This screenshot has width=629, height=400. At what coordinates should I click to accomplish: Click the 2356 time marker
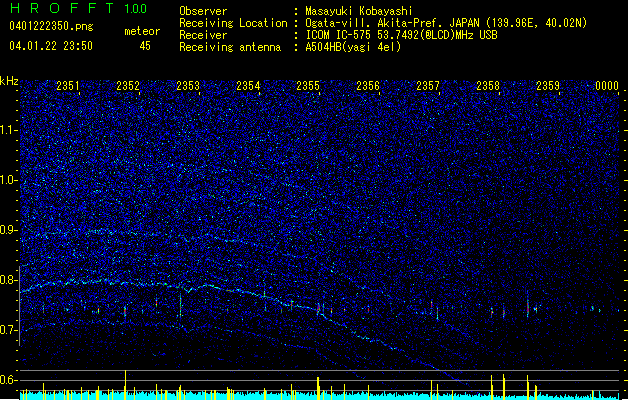pos(368,86)
